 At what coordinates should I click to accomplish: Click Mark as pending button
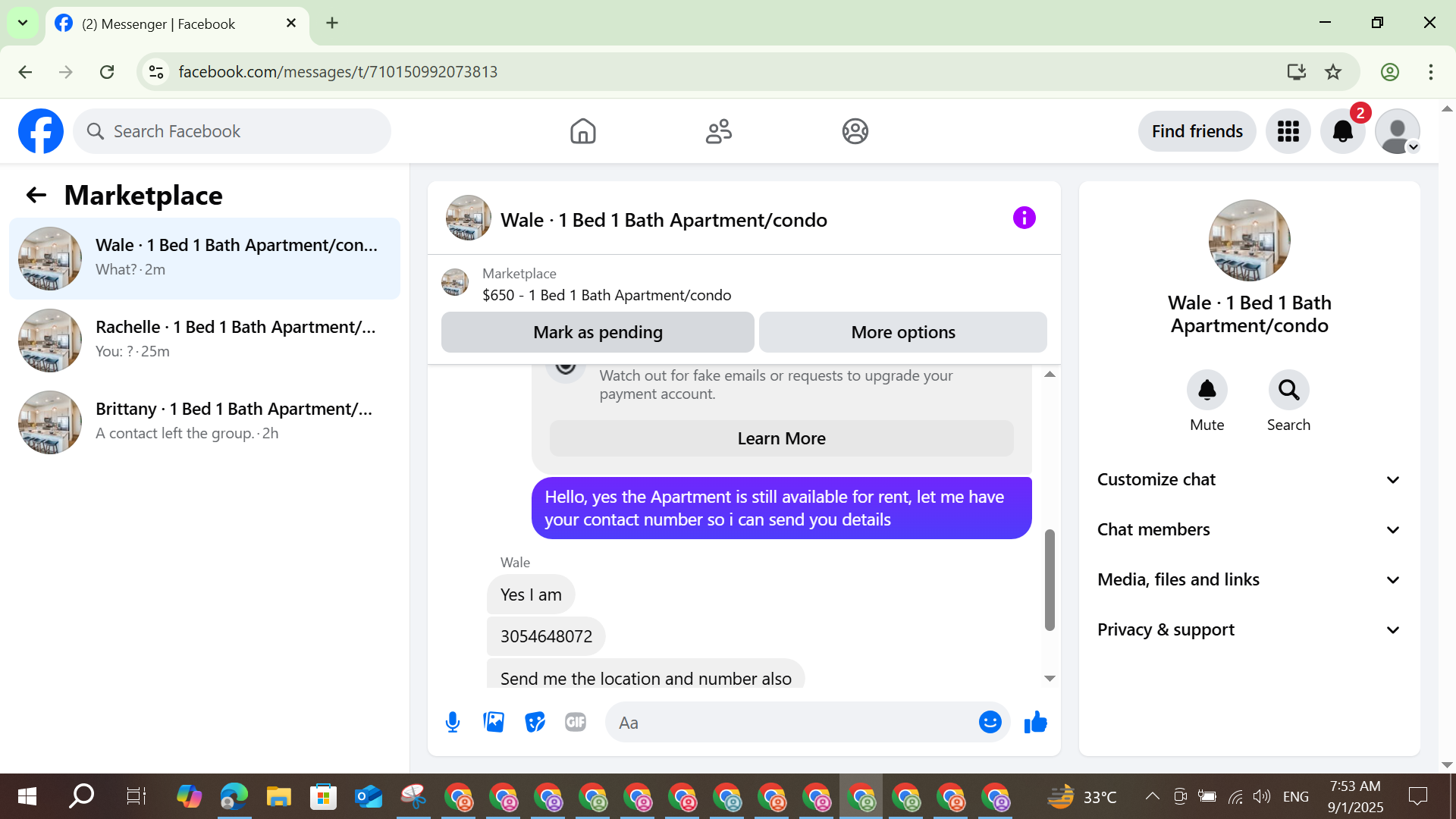tap(598, 332)
